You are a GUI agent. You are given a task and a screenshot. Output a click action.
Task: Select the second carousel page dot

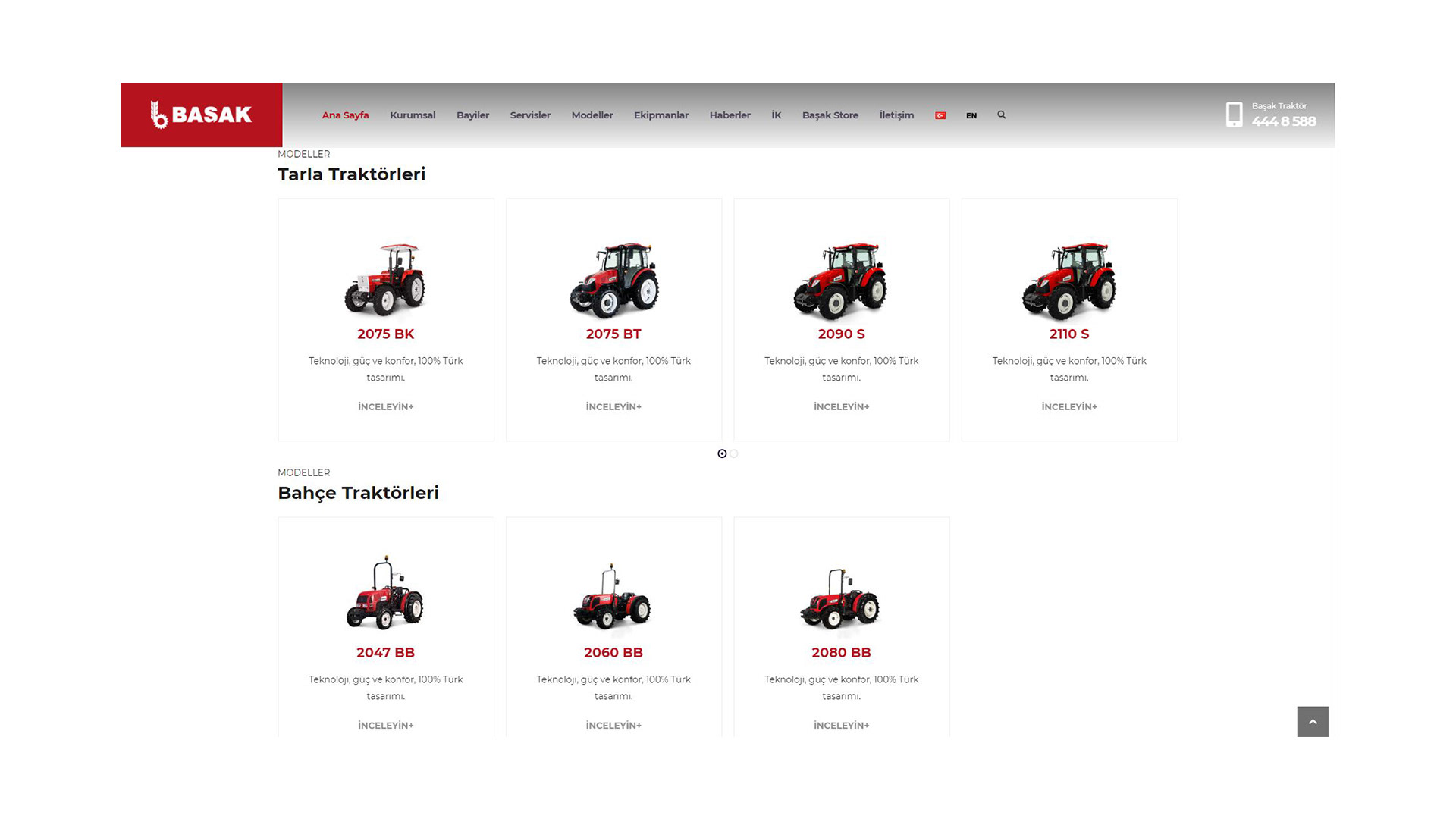pyautogui.click(x=734, y=453)
